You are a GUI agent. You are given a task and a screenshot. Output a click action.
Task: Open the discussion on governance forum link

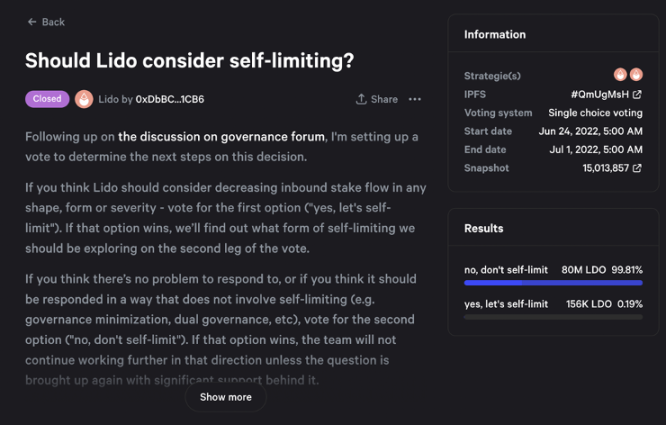click(x=221, y=136)
